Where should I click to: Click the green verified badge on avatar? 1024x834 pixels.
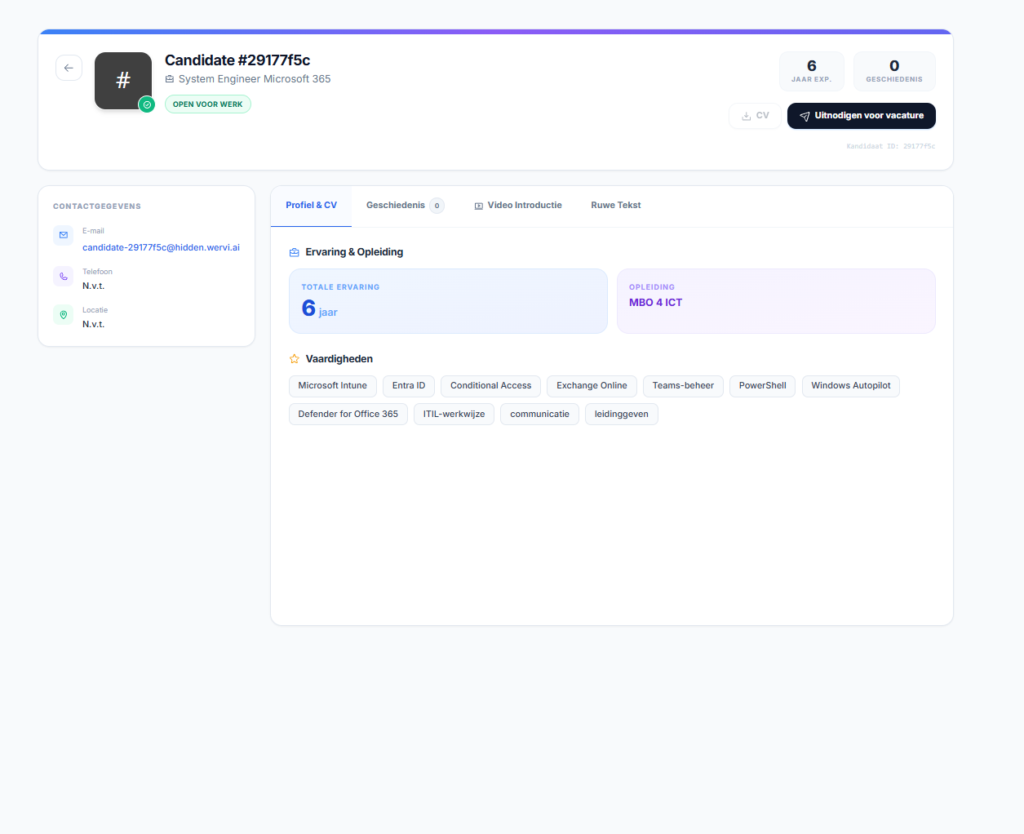click(147, 104)
